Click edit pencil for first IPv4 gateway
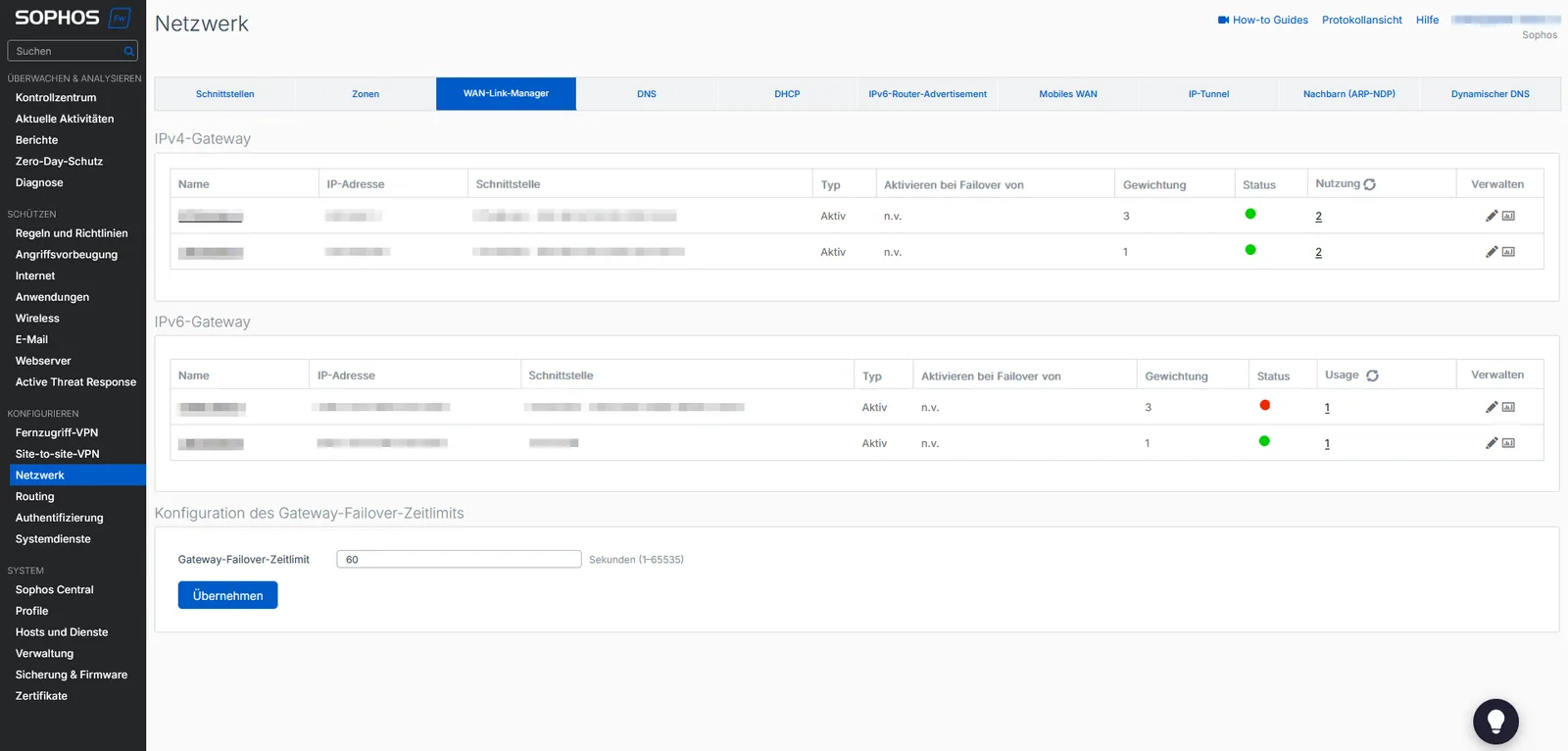Image resolution: width=1568 pixels, height=751 pixels. pos(1491,216)
